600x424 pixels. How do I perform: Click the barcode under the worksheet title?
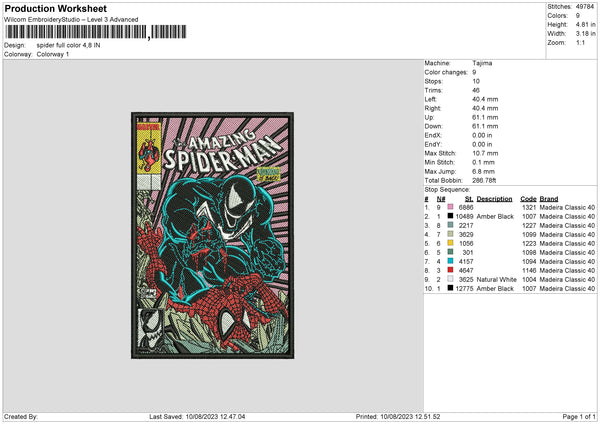coord(96,32)
